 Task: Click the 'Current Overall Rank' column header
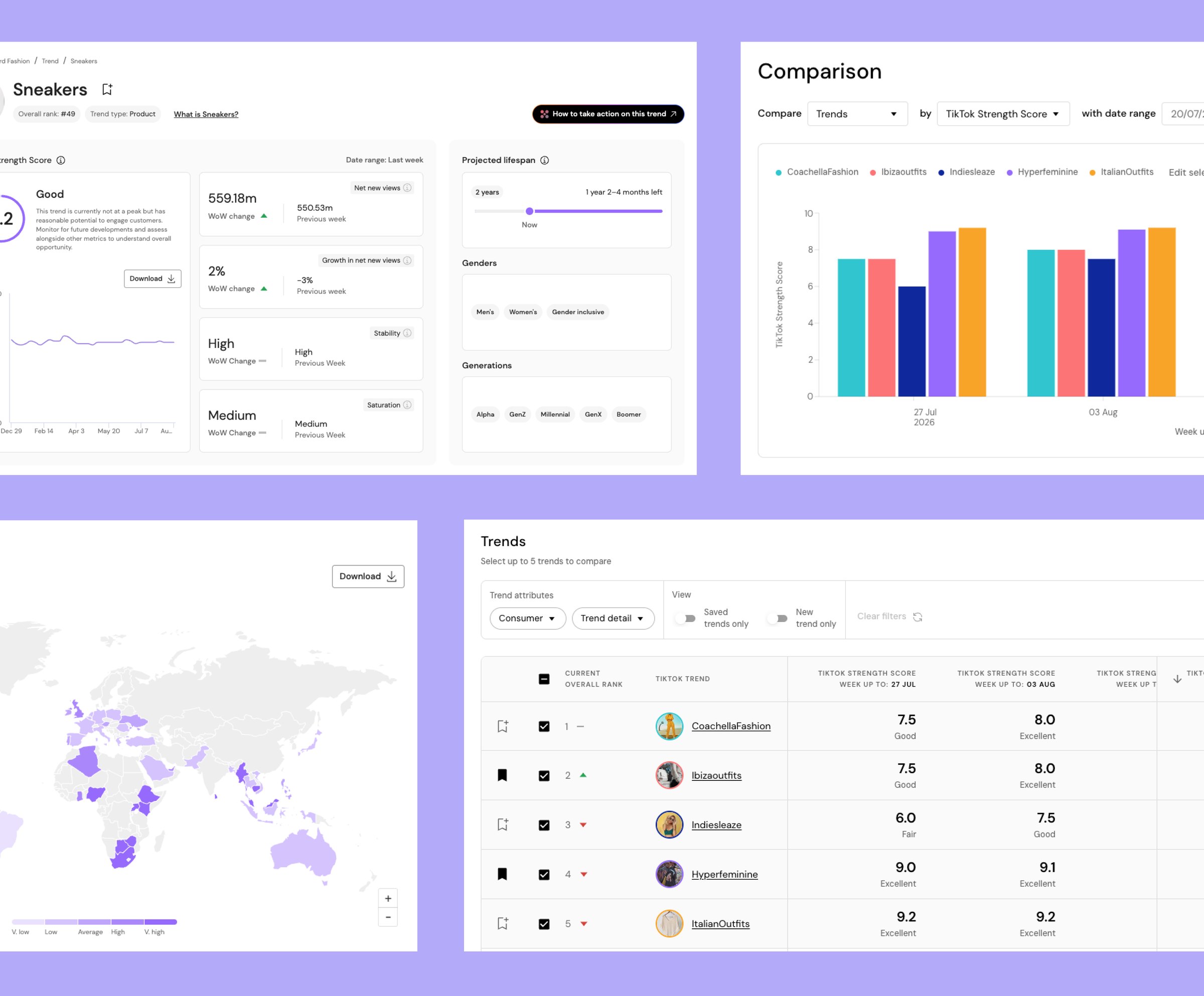(593, 679)
